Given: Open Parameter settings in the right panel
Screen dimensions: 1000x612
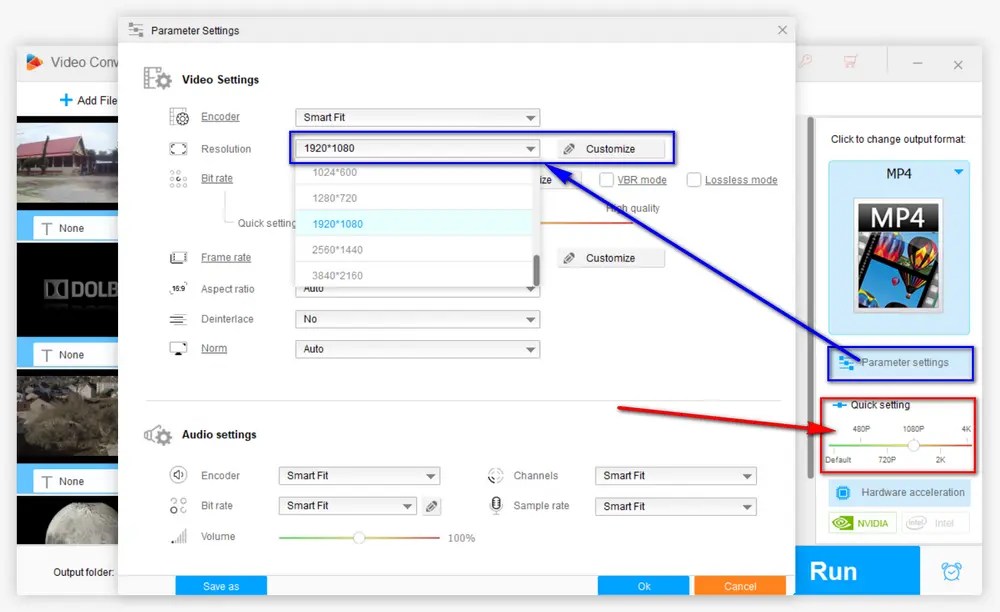Looking at the screenshot, I should coord(898,363).
